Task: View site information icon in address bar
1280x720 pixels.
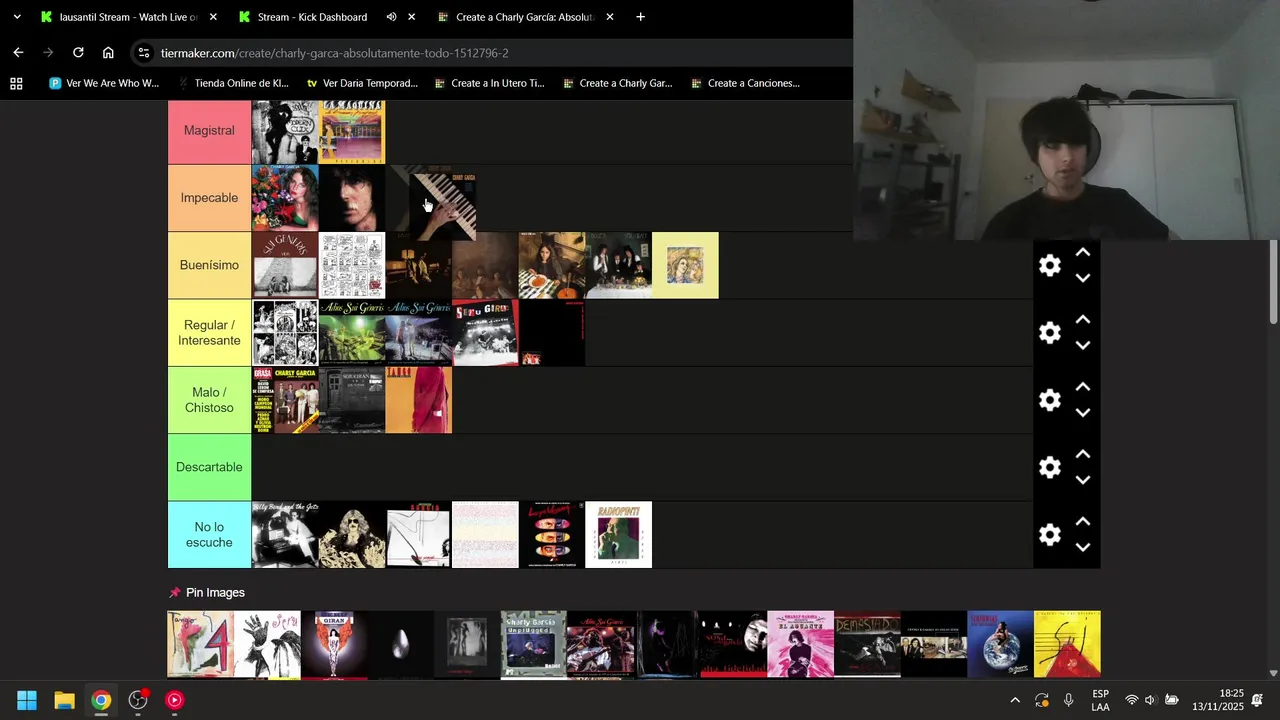Action: pos(144,52)
